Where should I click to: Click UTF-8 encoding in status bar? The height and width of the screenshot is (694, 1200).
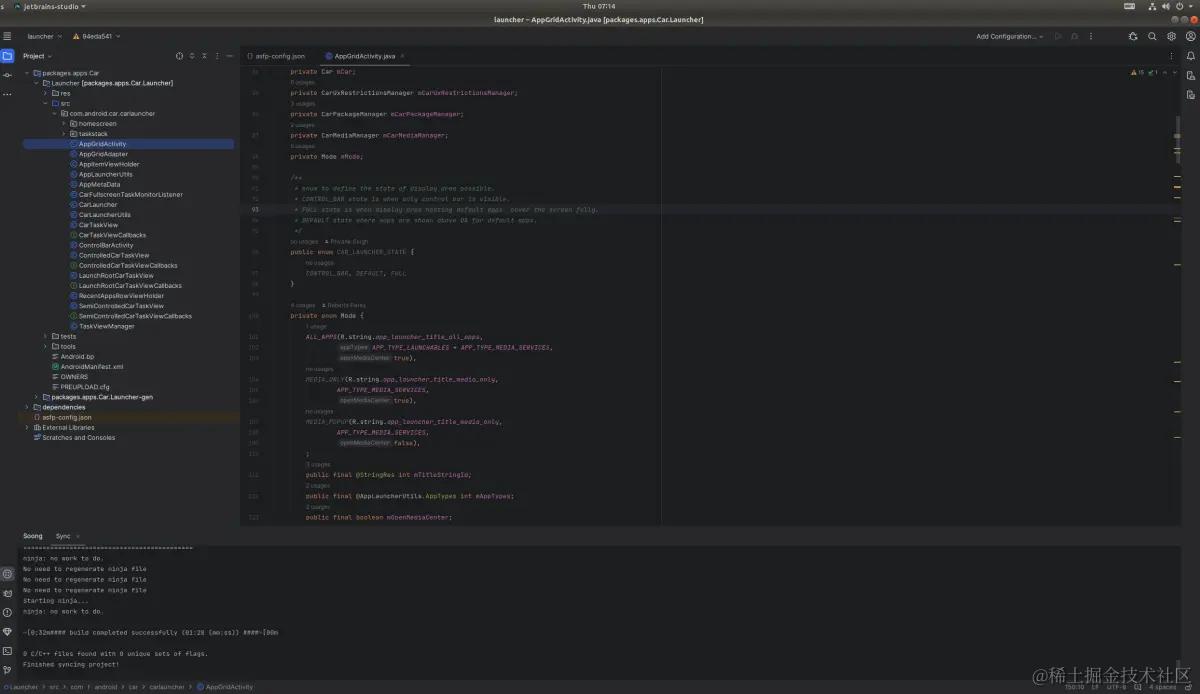1118,687
